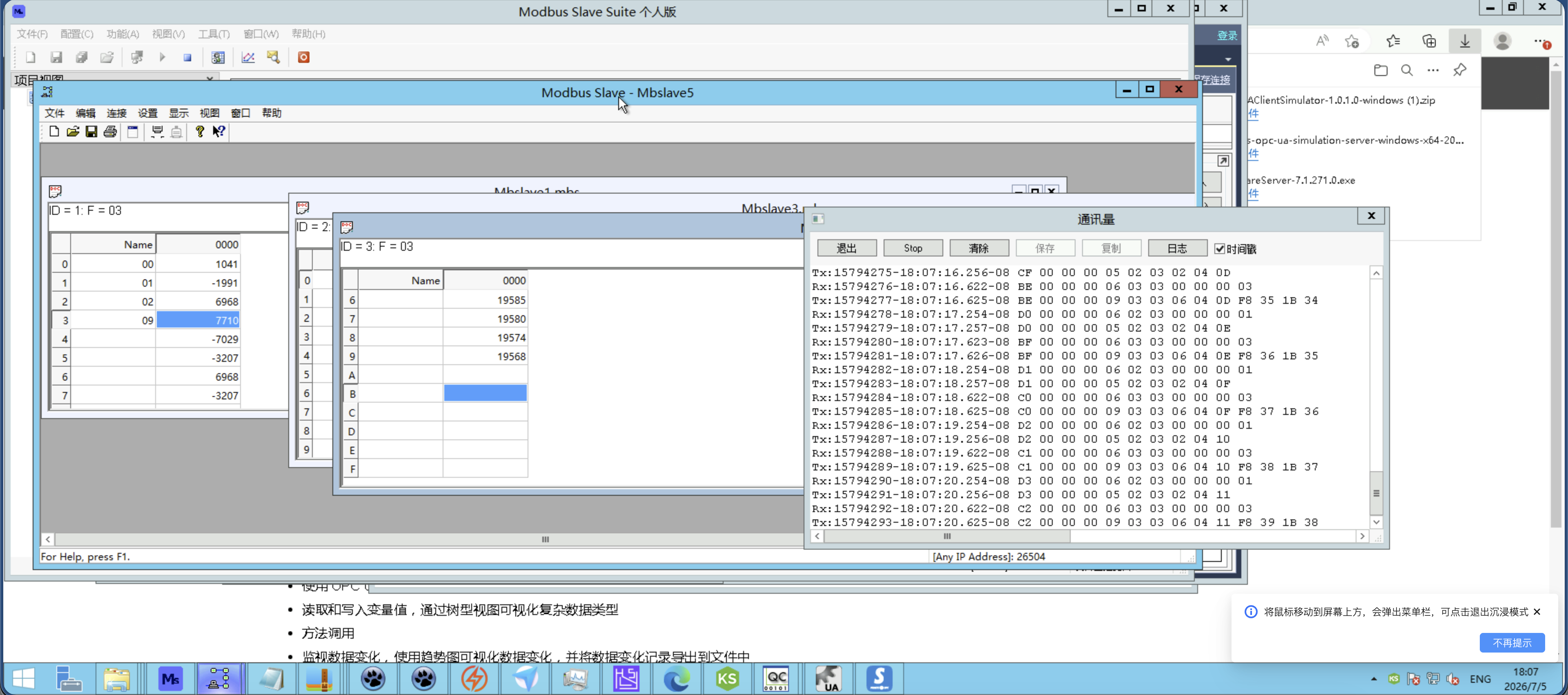Open 文件 menu in Mbslave5 window
Viewport: 1568px width, 695px height.
(x=54, y=113)
